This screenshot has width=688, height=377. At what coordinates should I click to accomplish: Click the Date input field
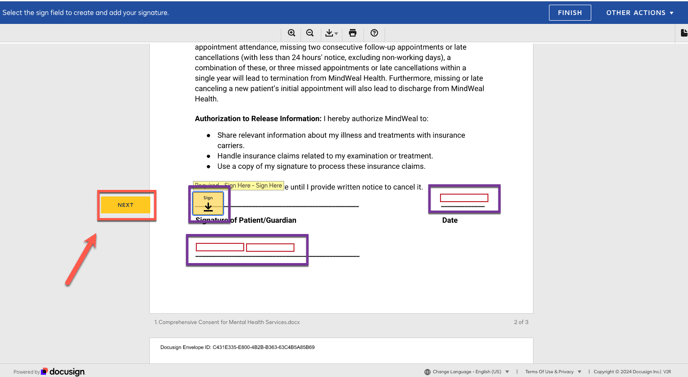pyautogui.click(x=464, y=198)
